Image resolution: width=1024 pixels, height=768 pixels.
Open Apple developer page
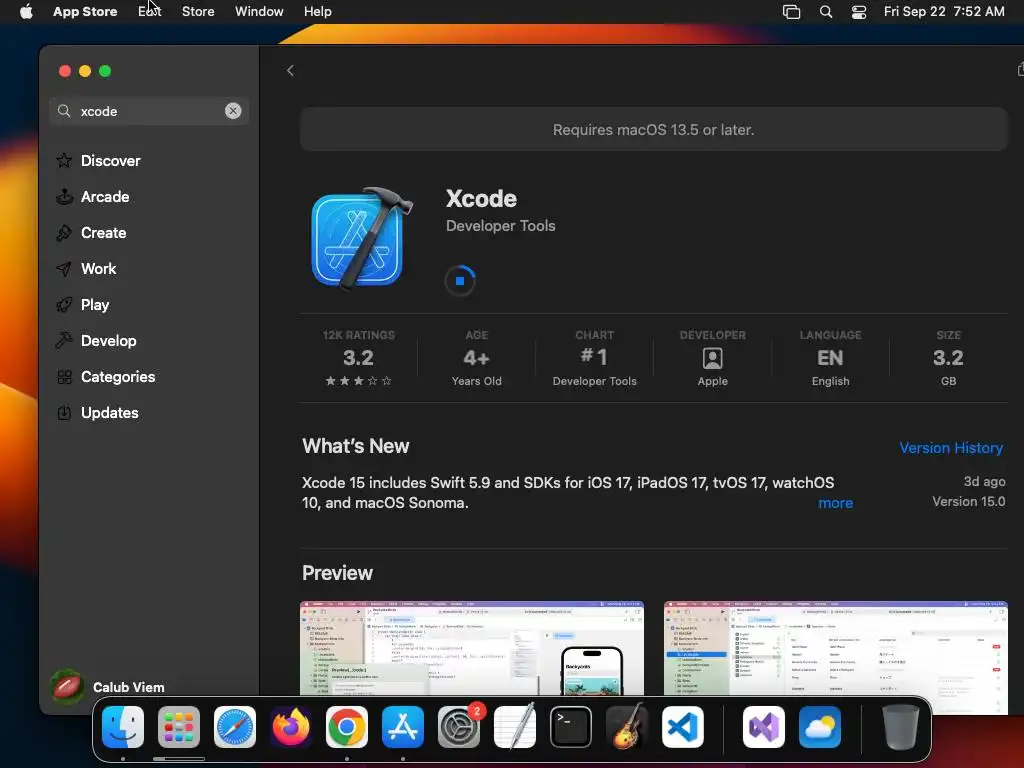(712, 358)
